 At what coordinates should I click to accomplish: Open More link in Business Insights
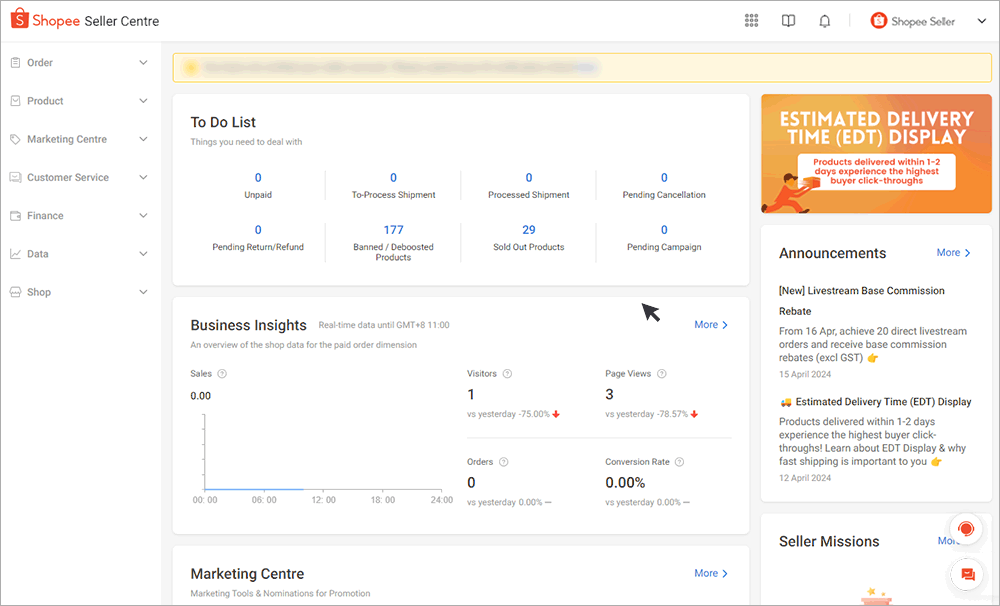coord(711,325)
